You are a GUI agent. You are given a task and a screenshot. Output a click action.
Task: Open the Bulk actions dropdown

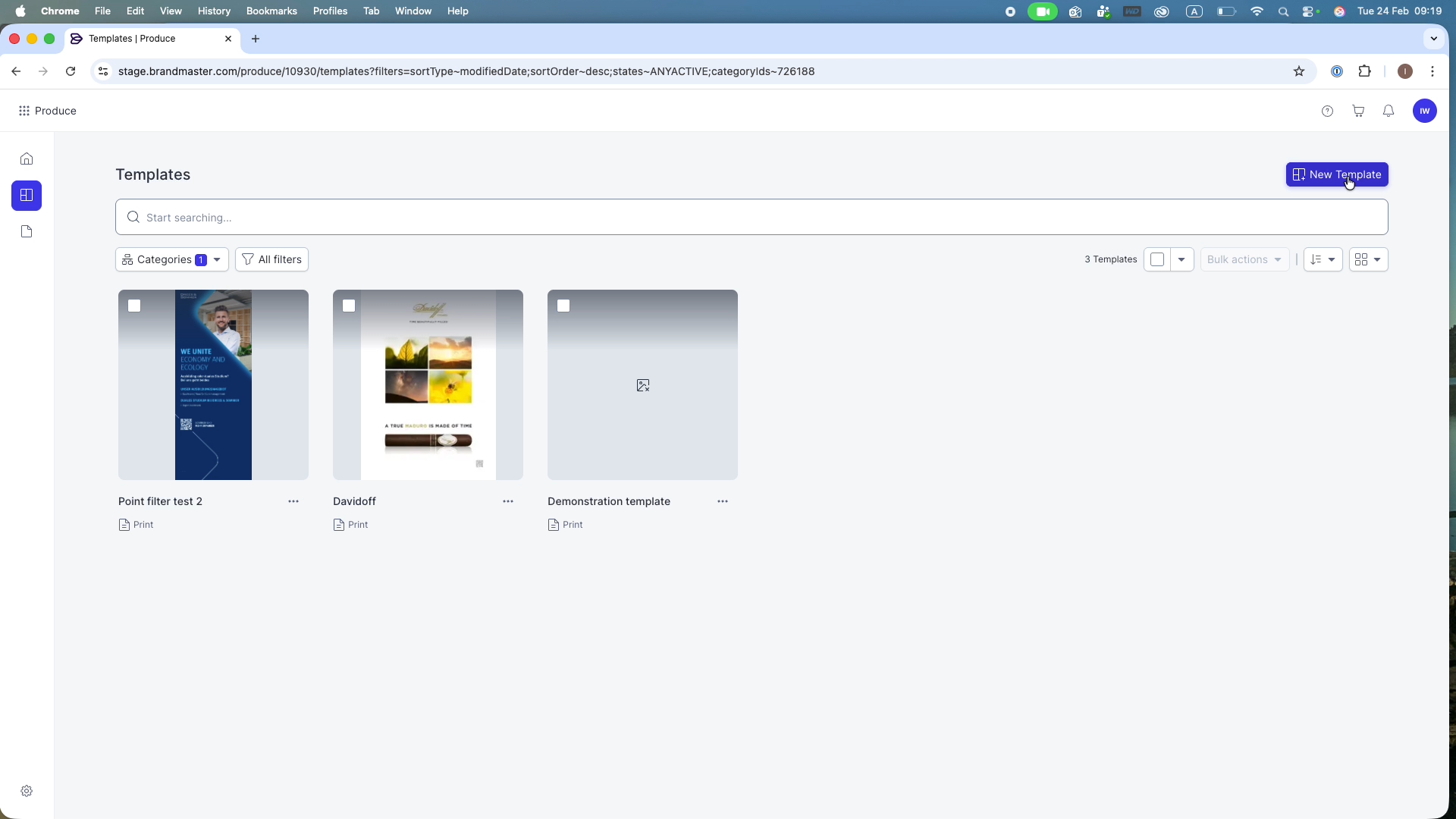click(x=1244, y=259)
